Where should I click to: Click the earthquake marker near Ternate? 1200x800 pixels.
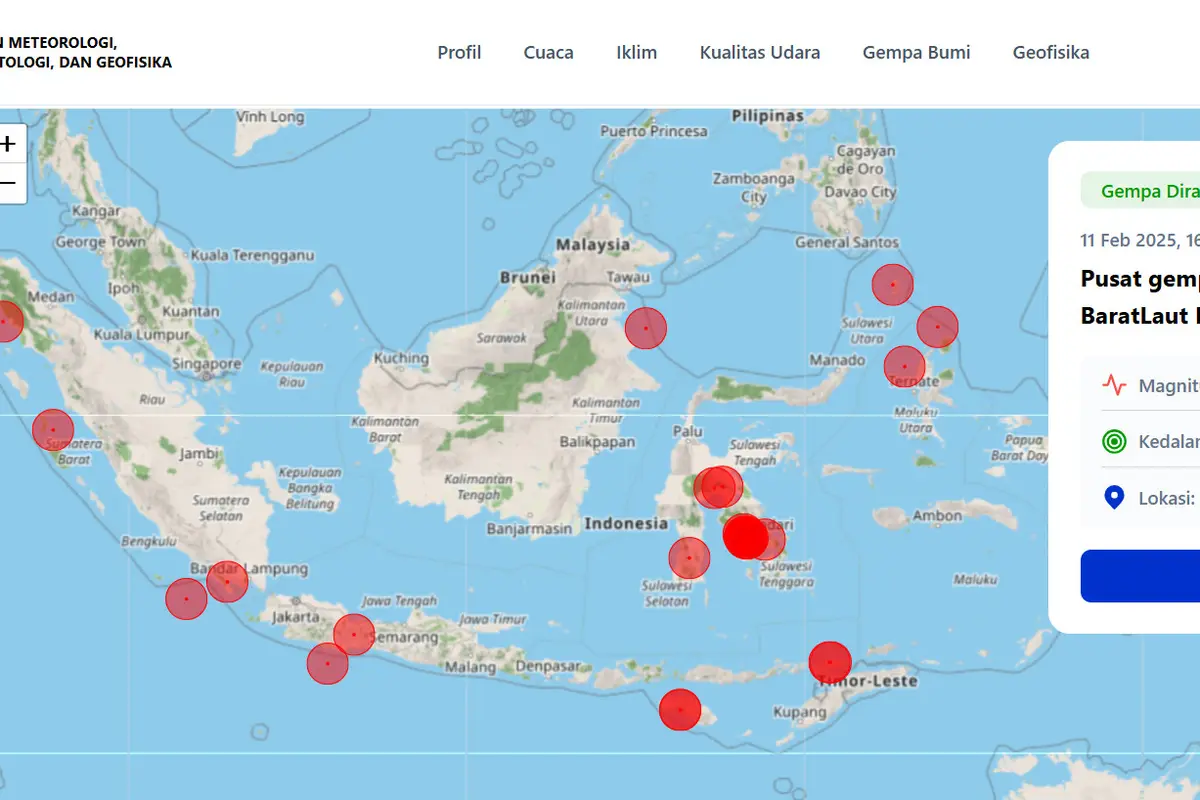click(x=905, y=367)
